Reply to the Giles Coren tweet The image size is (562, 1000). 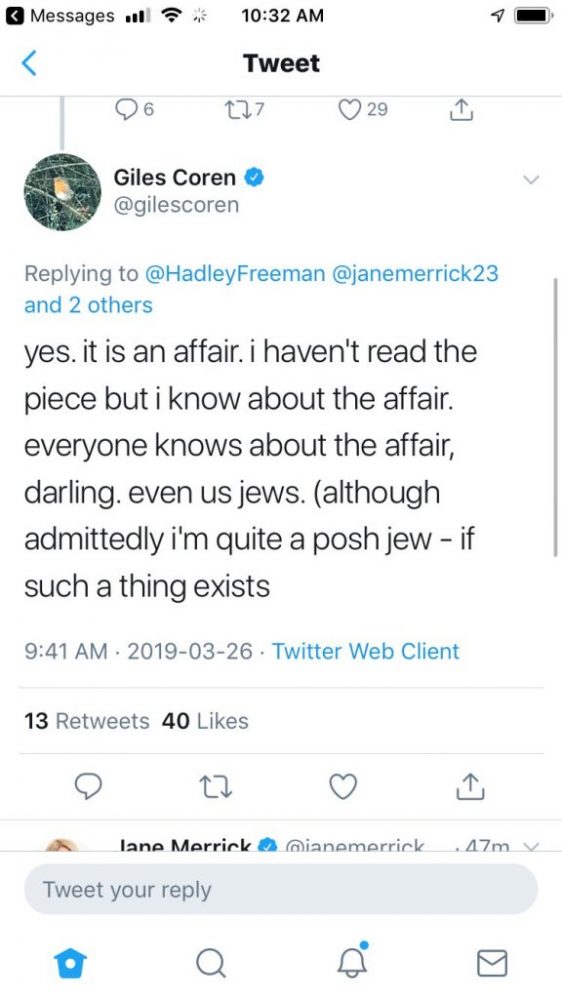pos(88,786)
